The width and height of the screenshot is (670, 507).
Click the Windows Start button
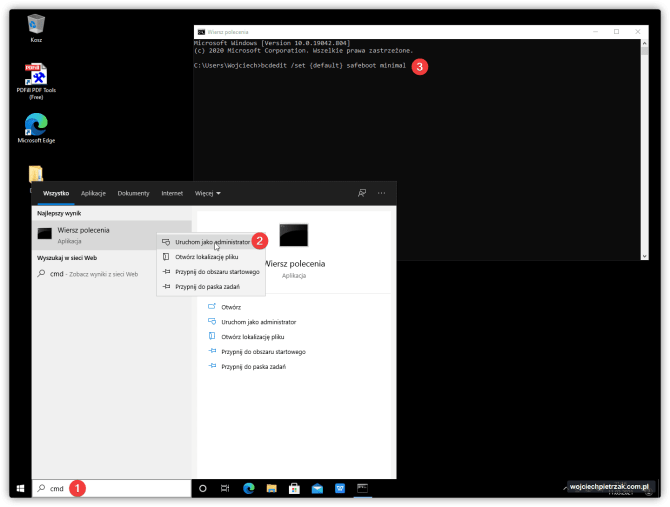[x=19, y=488]
